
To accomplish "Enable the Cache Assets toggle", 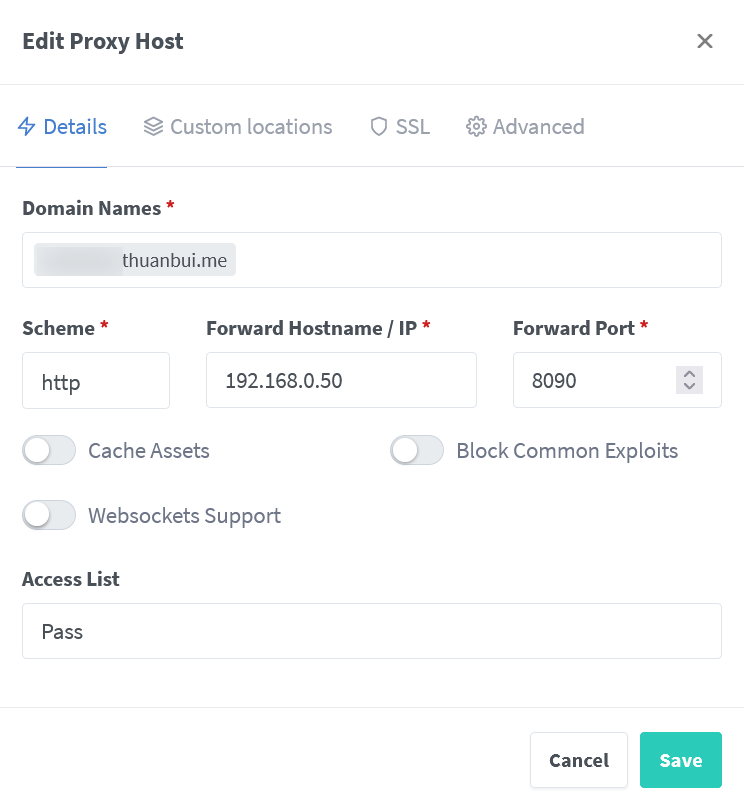I will (49, 450).
